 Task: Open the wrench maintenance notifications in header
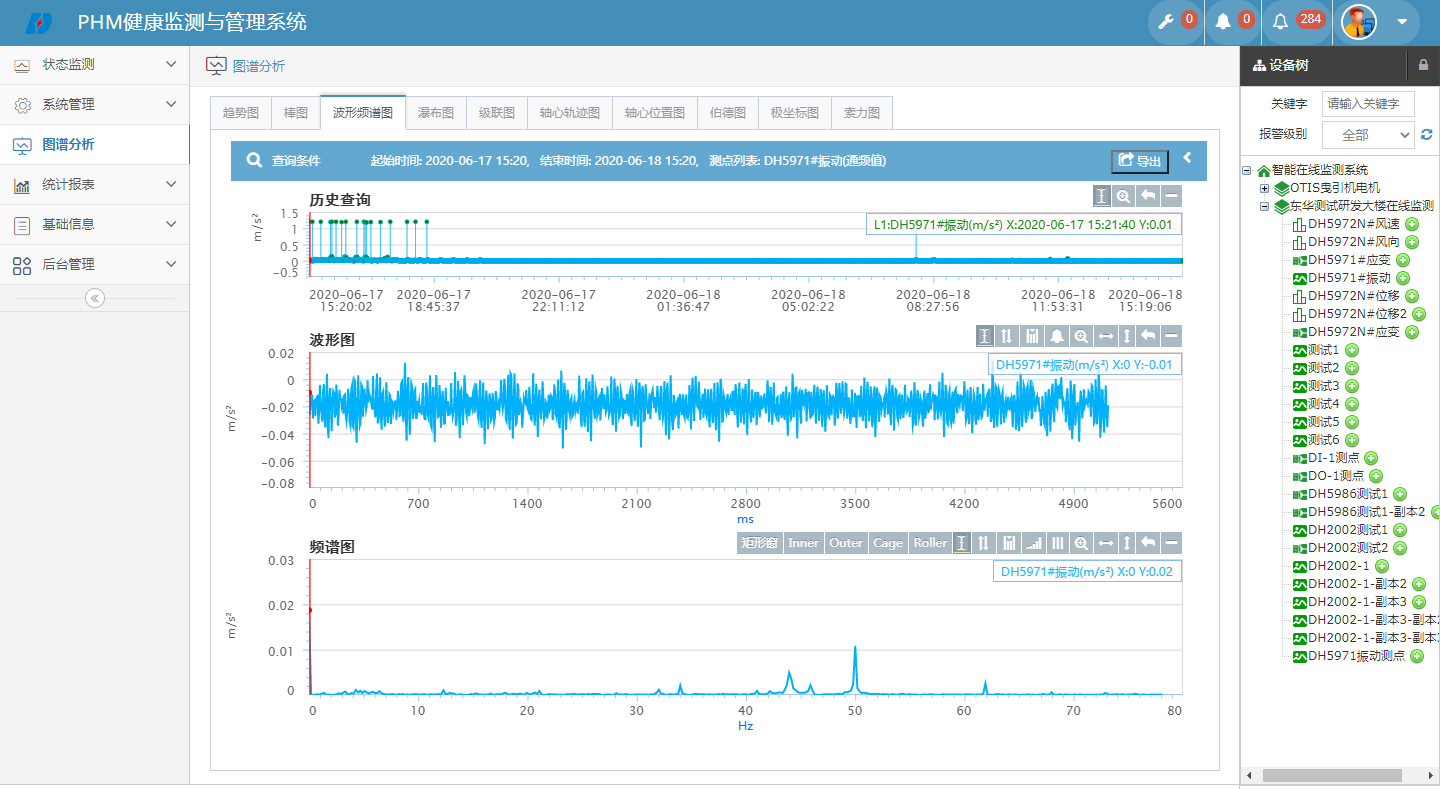pos(1175,22)
